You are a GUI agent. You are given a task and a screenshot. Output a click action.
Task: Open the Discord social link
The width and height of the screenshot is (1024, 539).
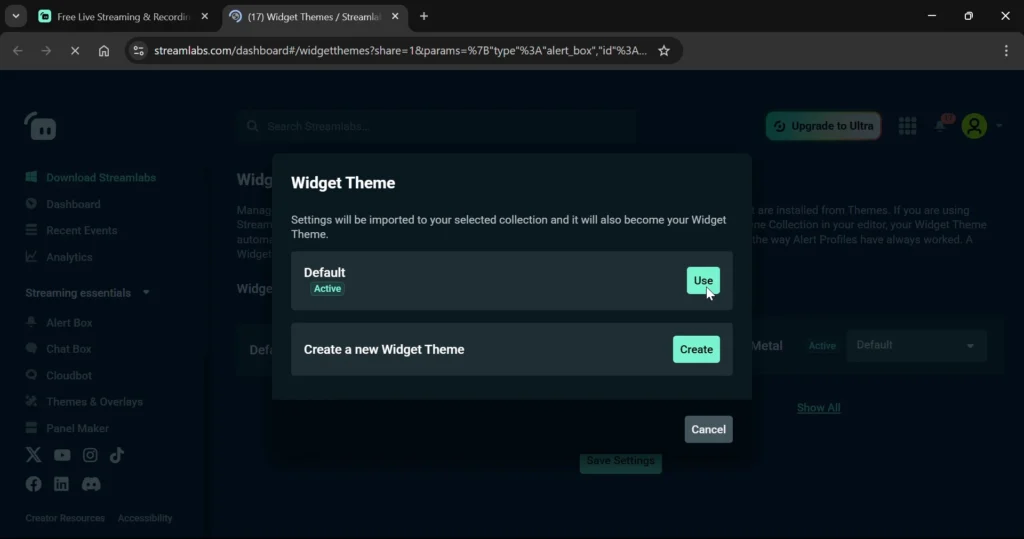(x=91, y=484)
